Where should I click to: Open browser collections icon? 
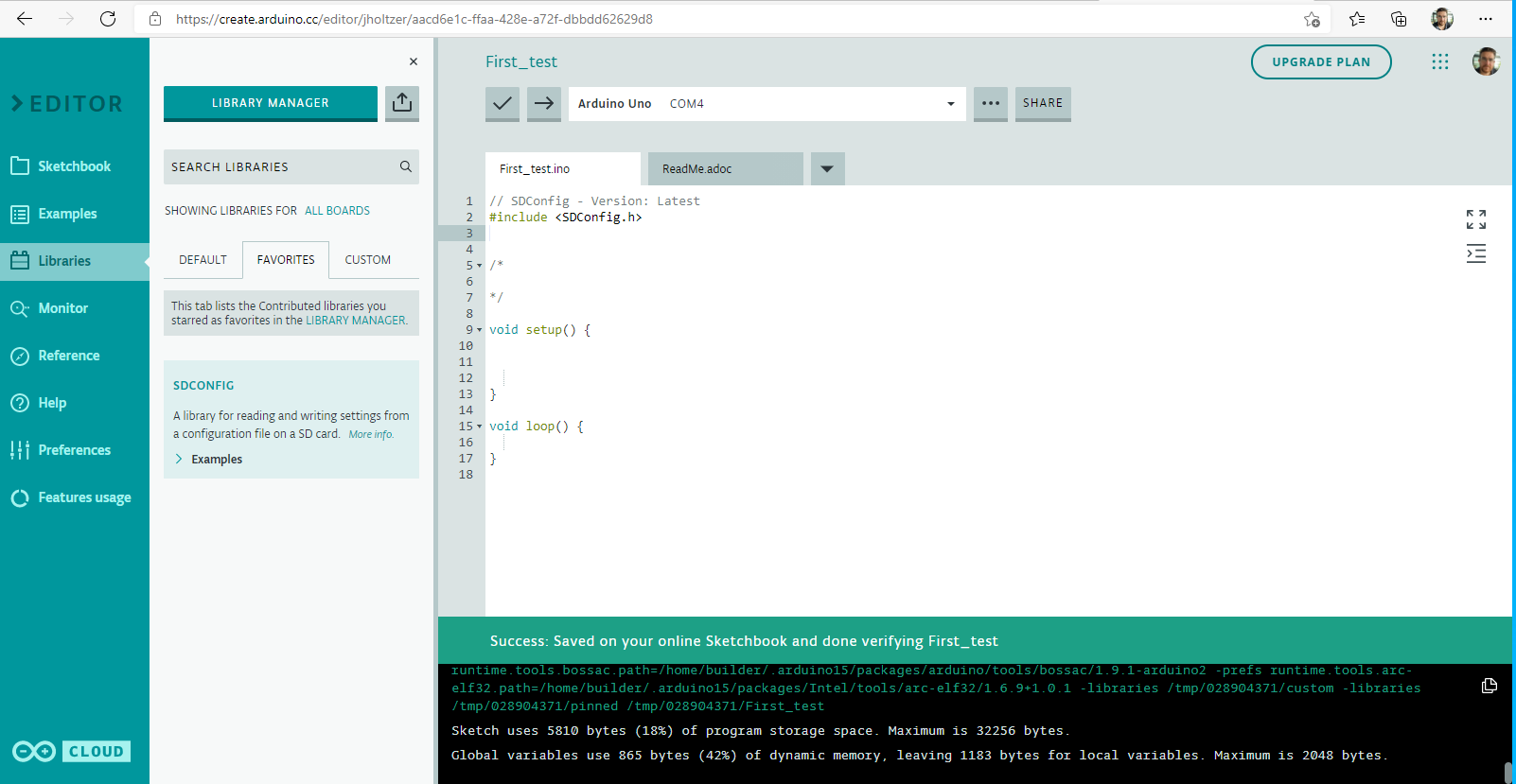click(x=1399, y=19)
